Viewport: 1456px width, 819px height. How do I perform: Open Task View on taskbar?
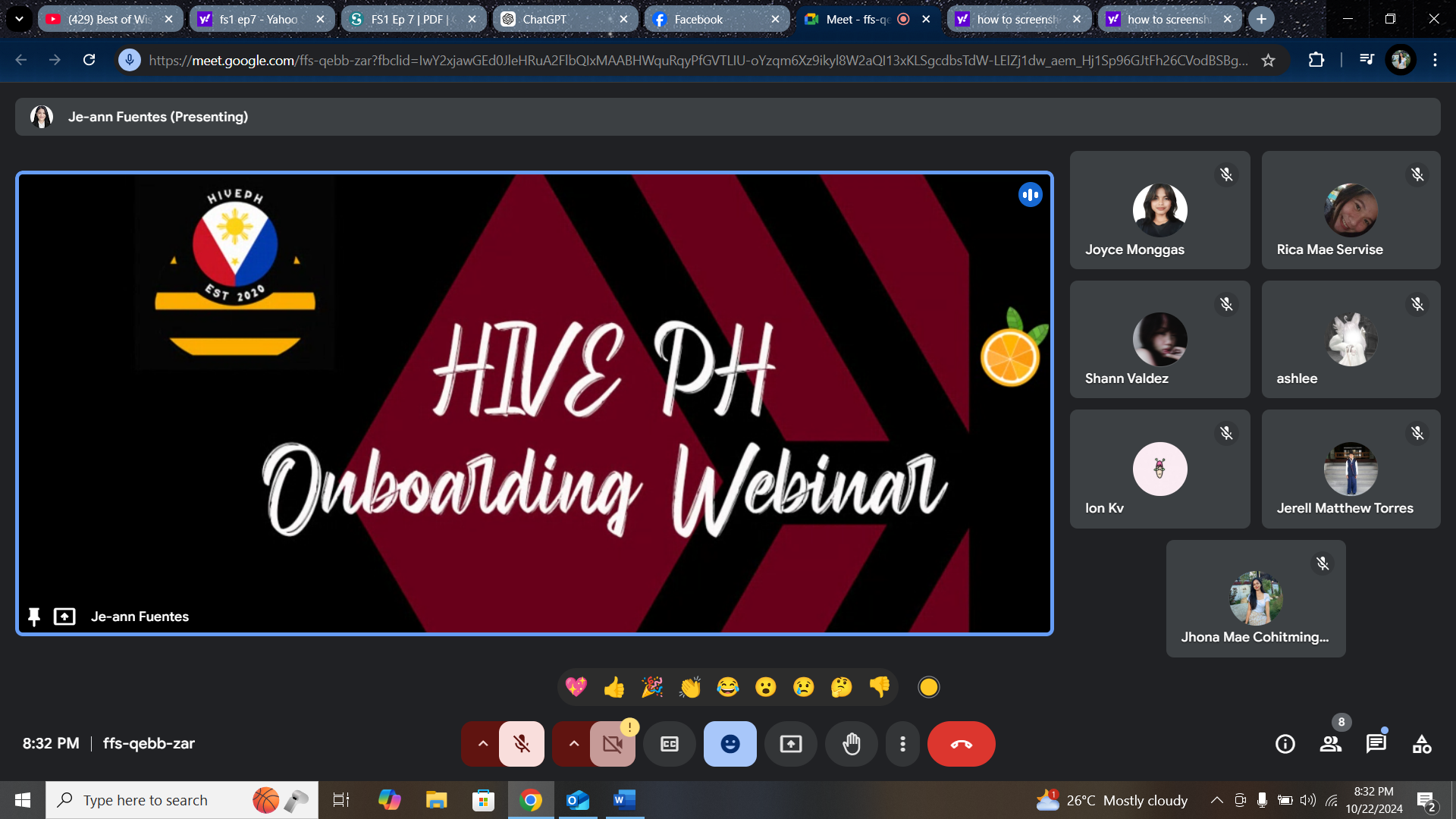click(341, 800)
